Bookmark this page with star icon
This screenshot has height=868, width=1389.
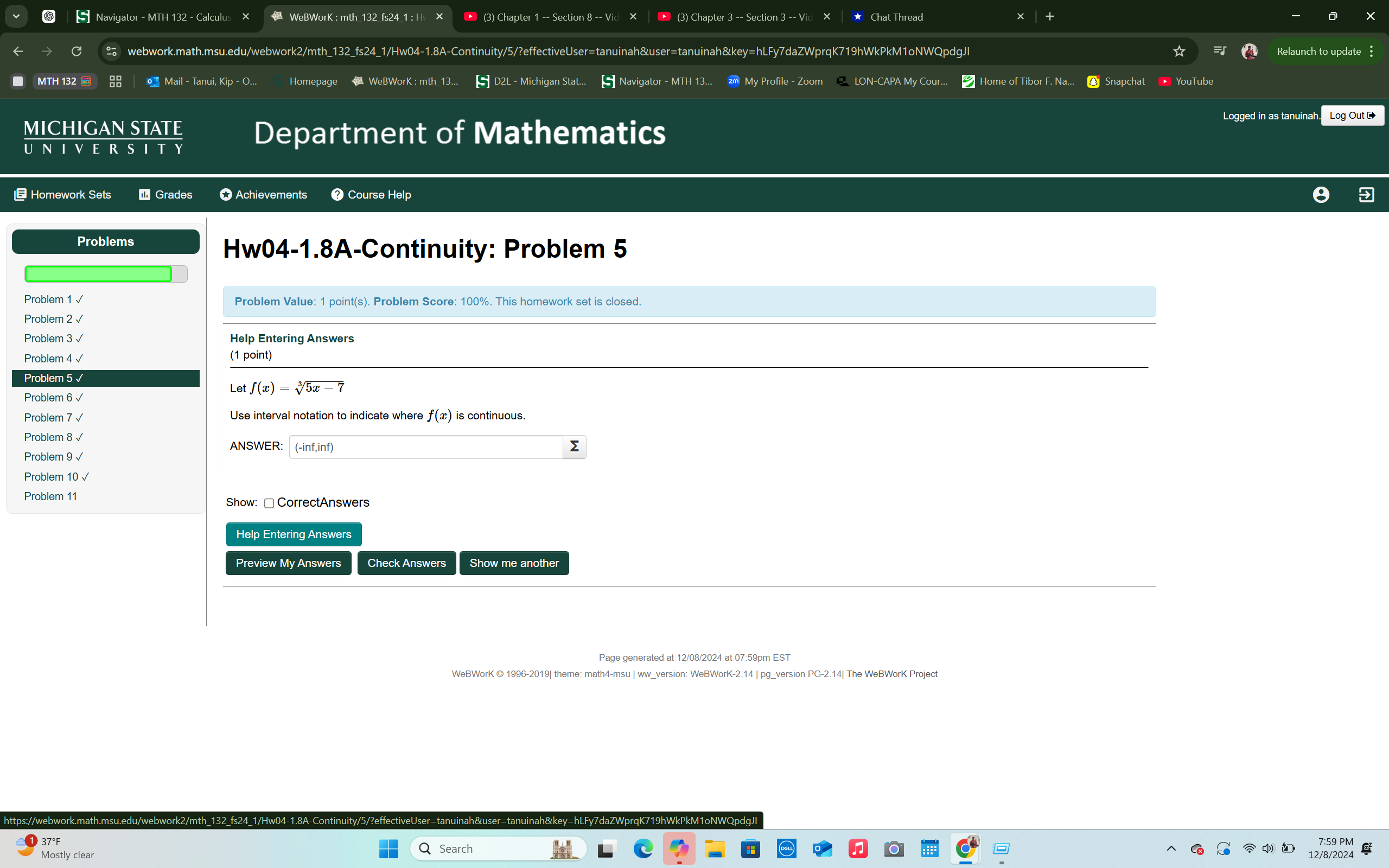click(1179, 51)
